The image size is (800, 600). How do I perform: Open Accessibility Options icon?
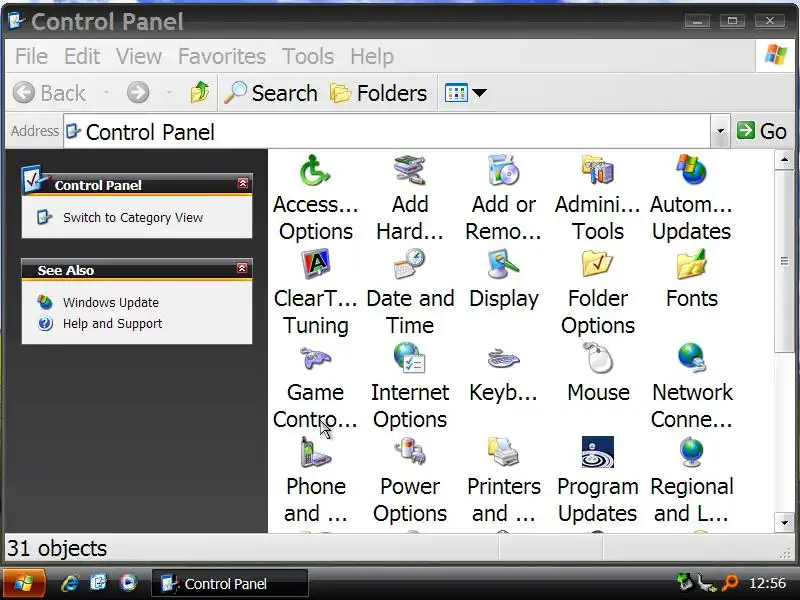315,171
